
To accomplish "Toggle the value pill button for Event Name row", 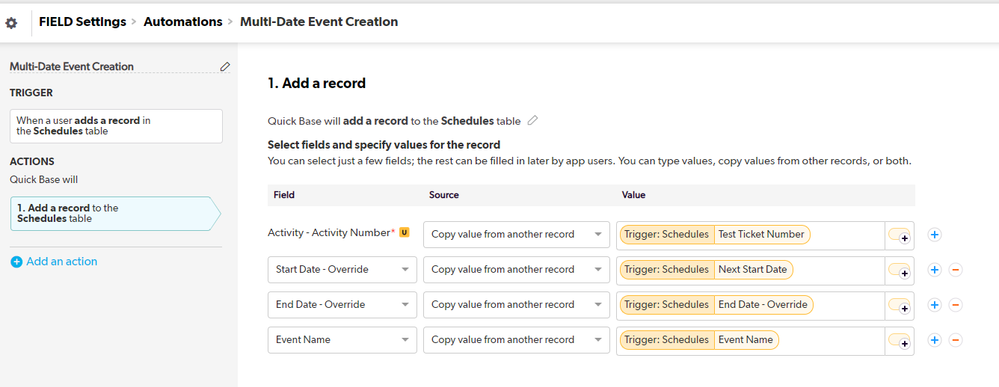I will tap(900, 340).
